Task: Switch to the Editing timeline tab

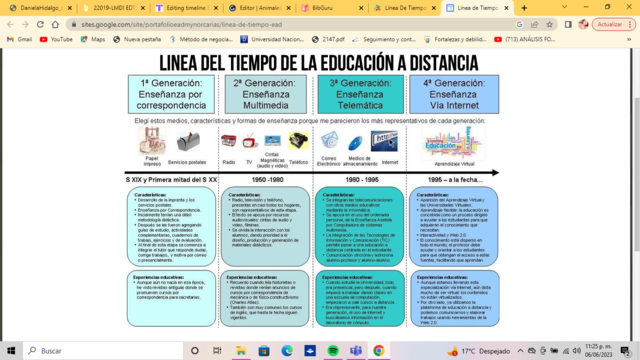Action: point(187,8)
